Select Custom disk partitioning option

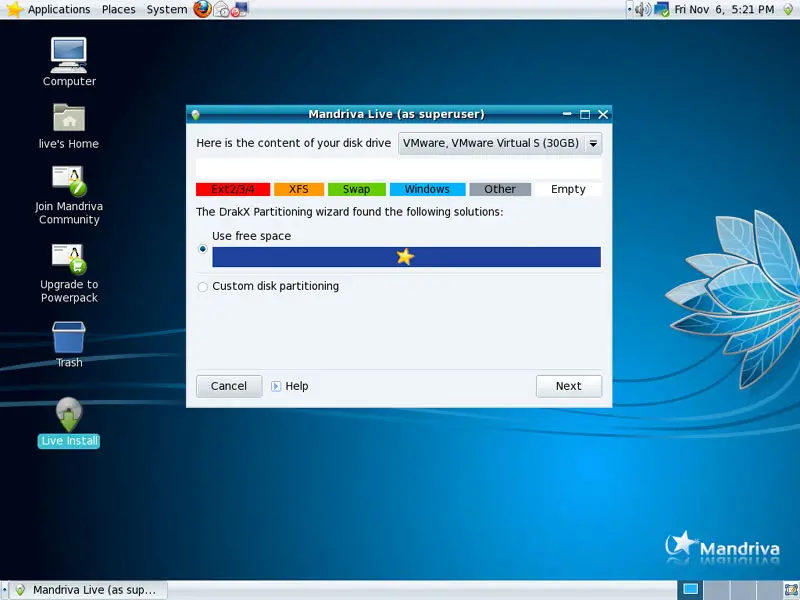coord(203,287)
